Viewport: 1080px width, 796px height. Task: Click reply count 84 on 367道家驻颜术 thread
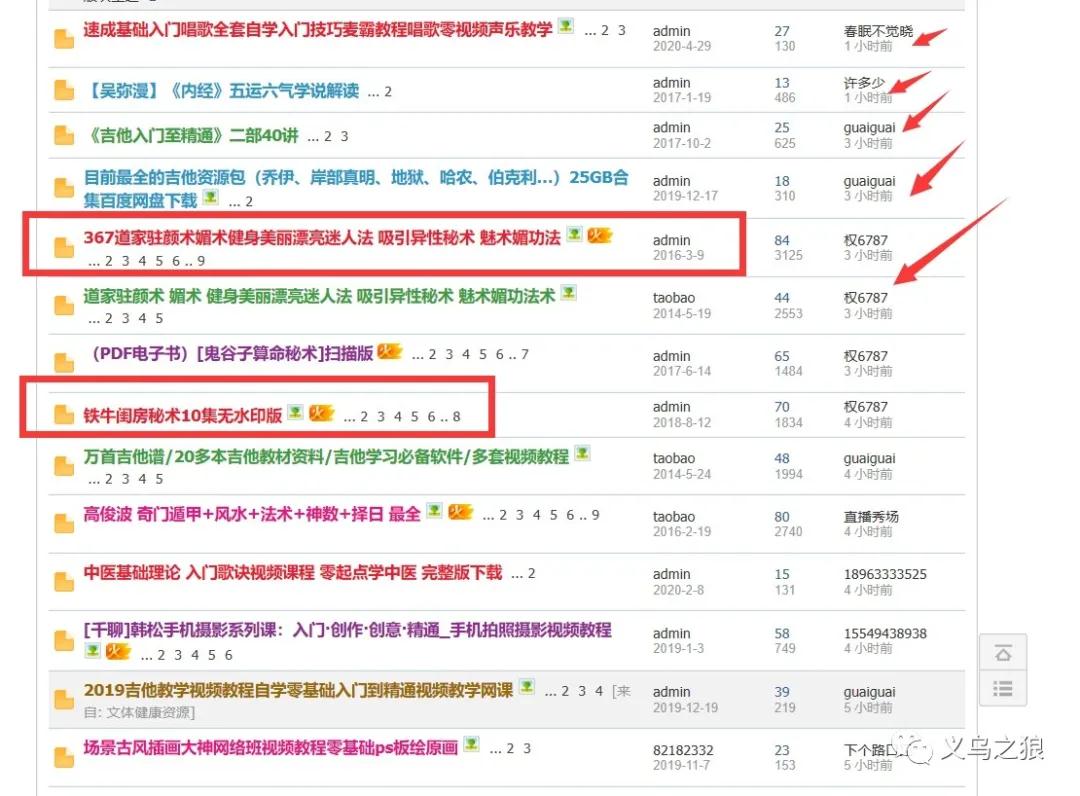click(782, 240)
